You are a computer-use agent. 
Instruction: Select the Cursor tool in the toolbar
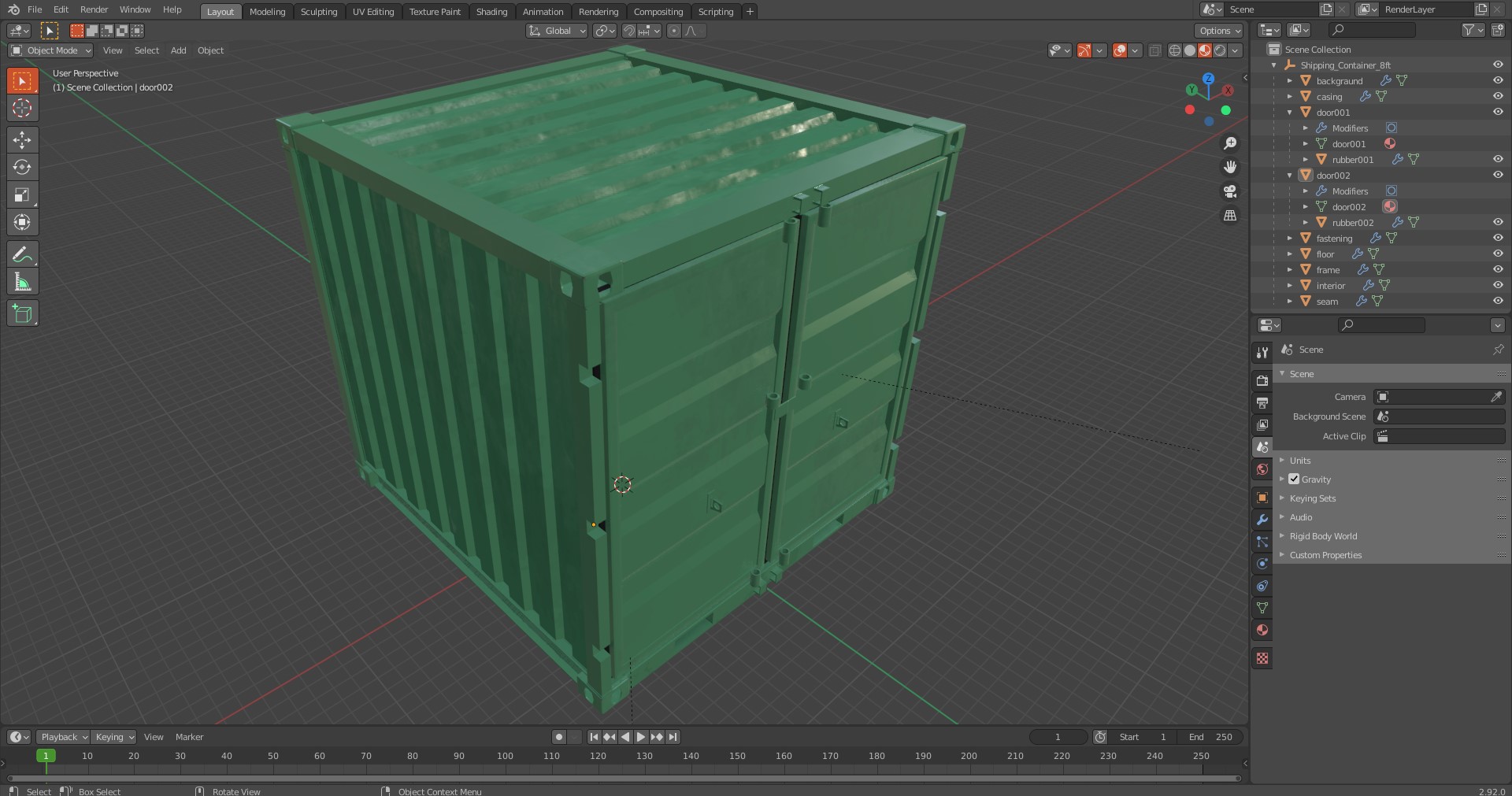pos(22,108)
